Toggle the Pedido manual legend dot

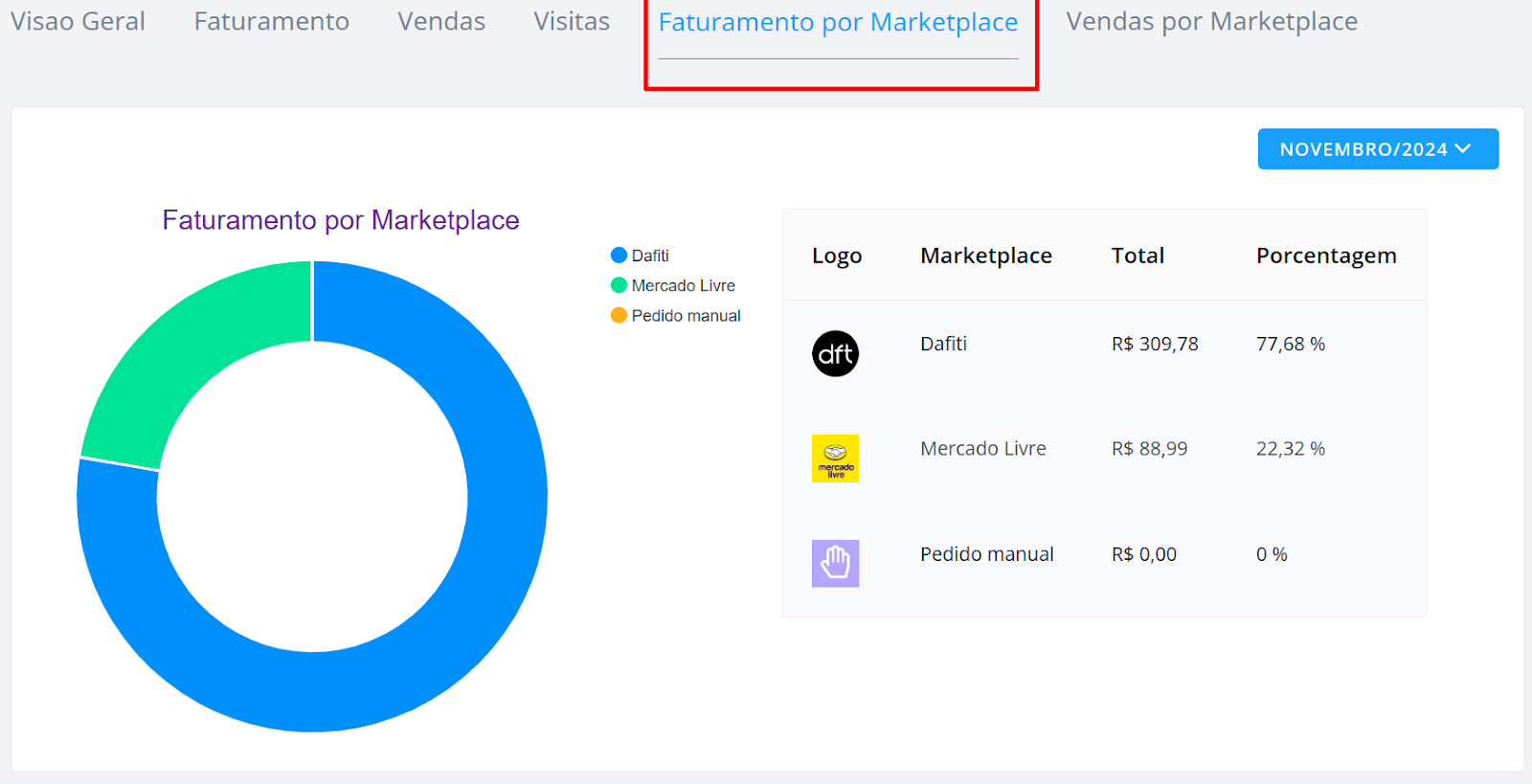619,315
